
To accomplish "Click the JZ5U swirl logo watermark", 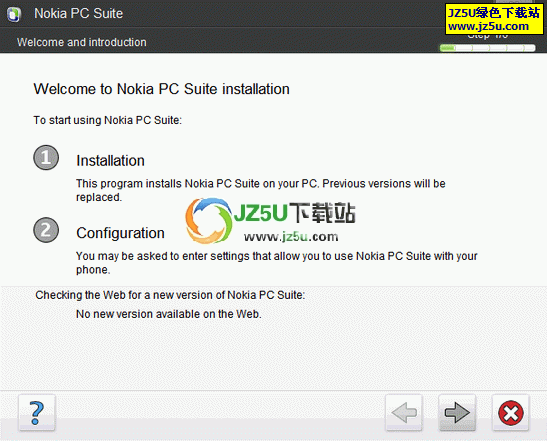I will pos(209,220).
